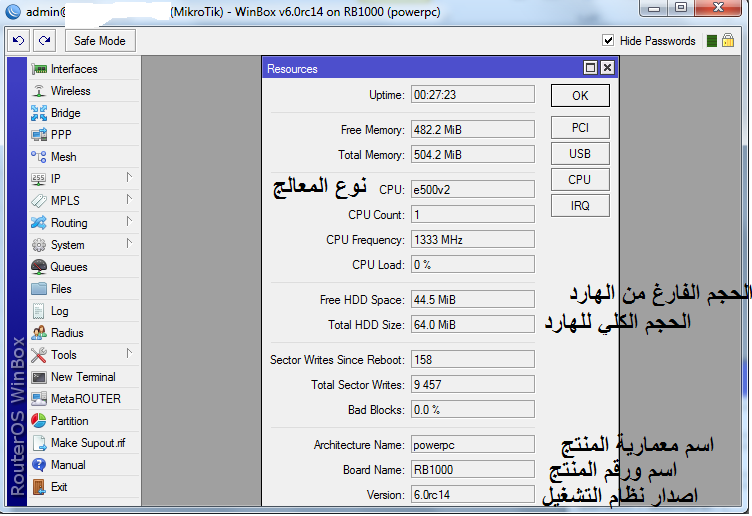Open the Manual menu entry
752x516 pixels.
[84, 465]
